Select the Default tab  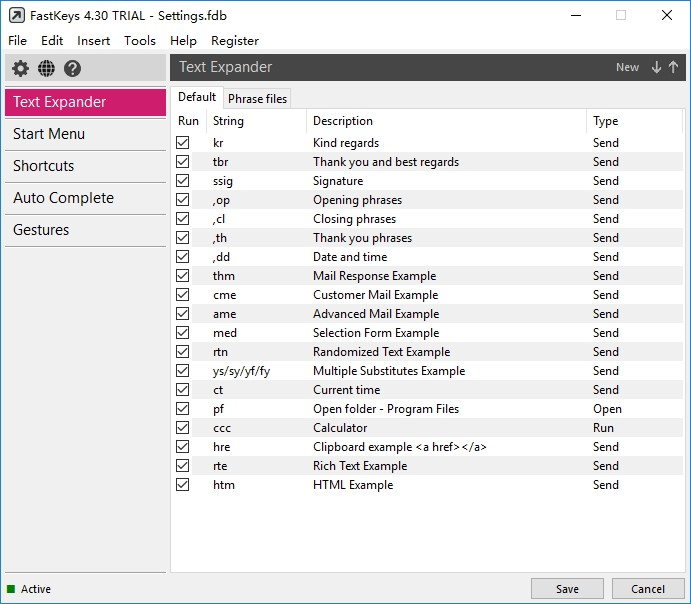point(197,97)
